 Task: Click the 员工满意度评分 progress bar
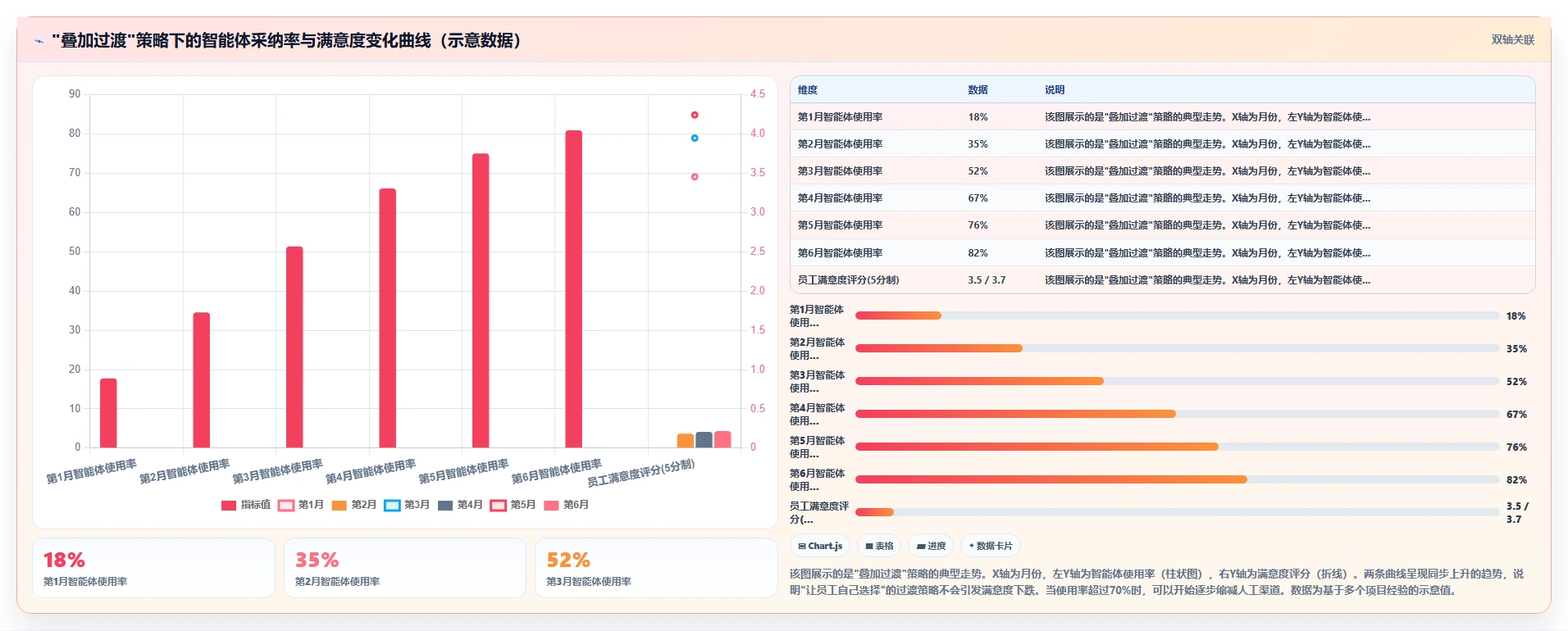tap(1177, 512)
